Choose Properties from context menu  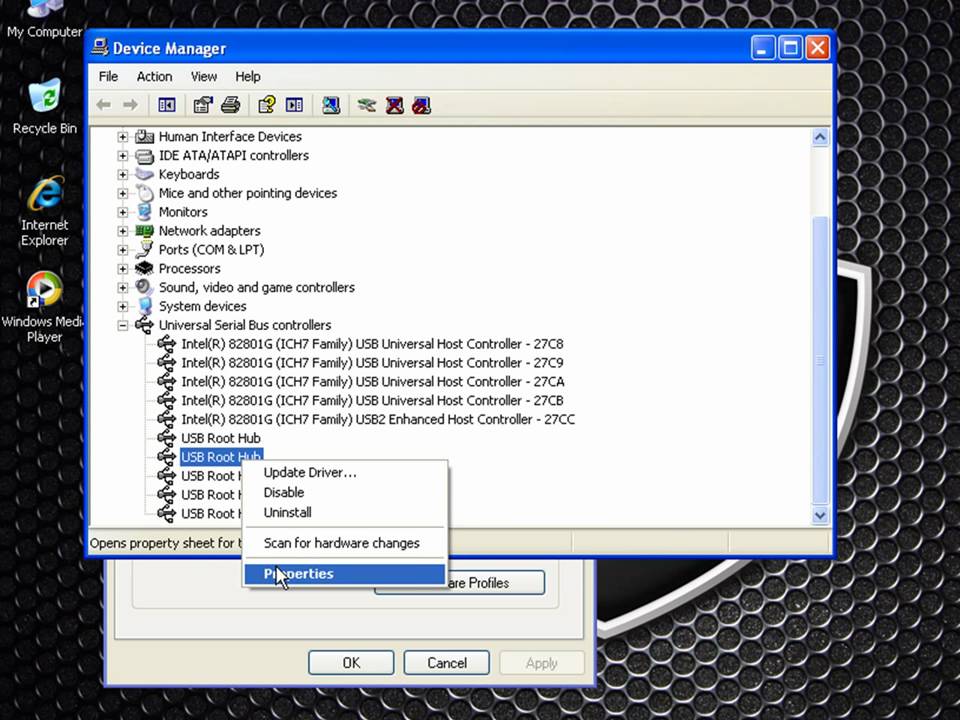click(x=345, y=574)
